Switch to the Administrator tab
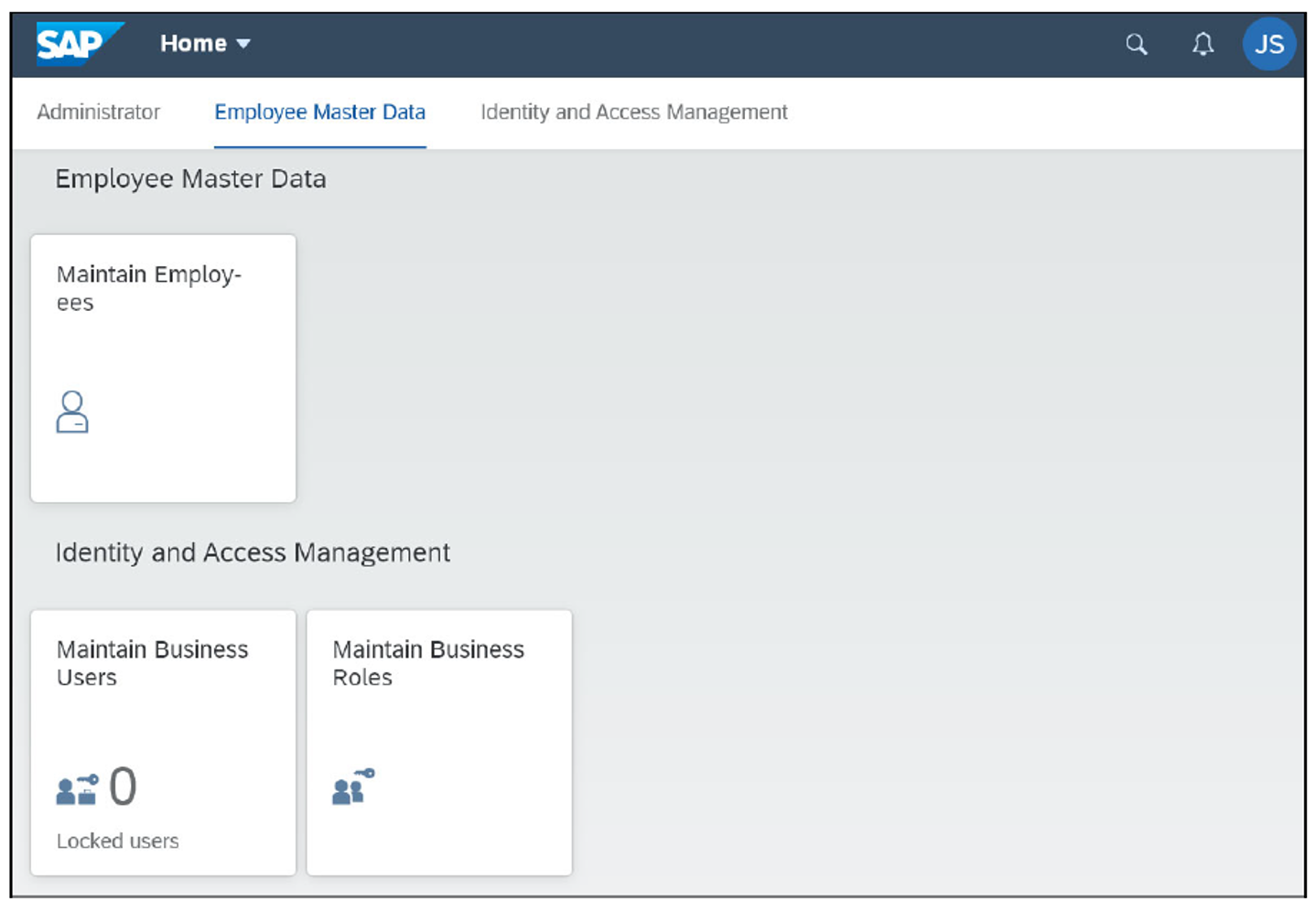1316x911 pixels. pyautogui.click(x=98, y=112)
